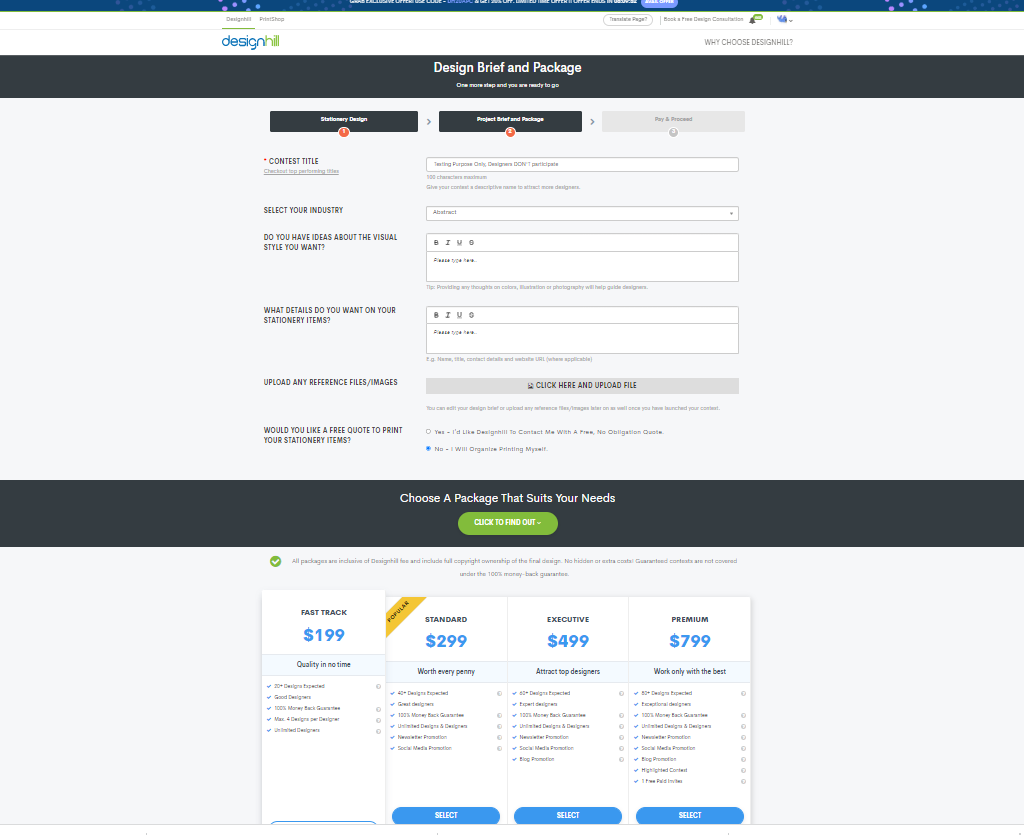1024x835 pixels.
Task: Click the Fast Track $199 price
Action: point(324,635)
